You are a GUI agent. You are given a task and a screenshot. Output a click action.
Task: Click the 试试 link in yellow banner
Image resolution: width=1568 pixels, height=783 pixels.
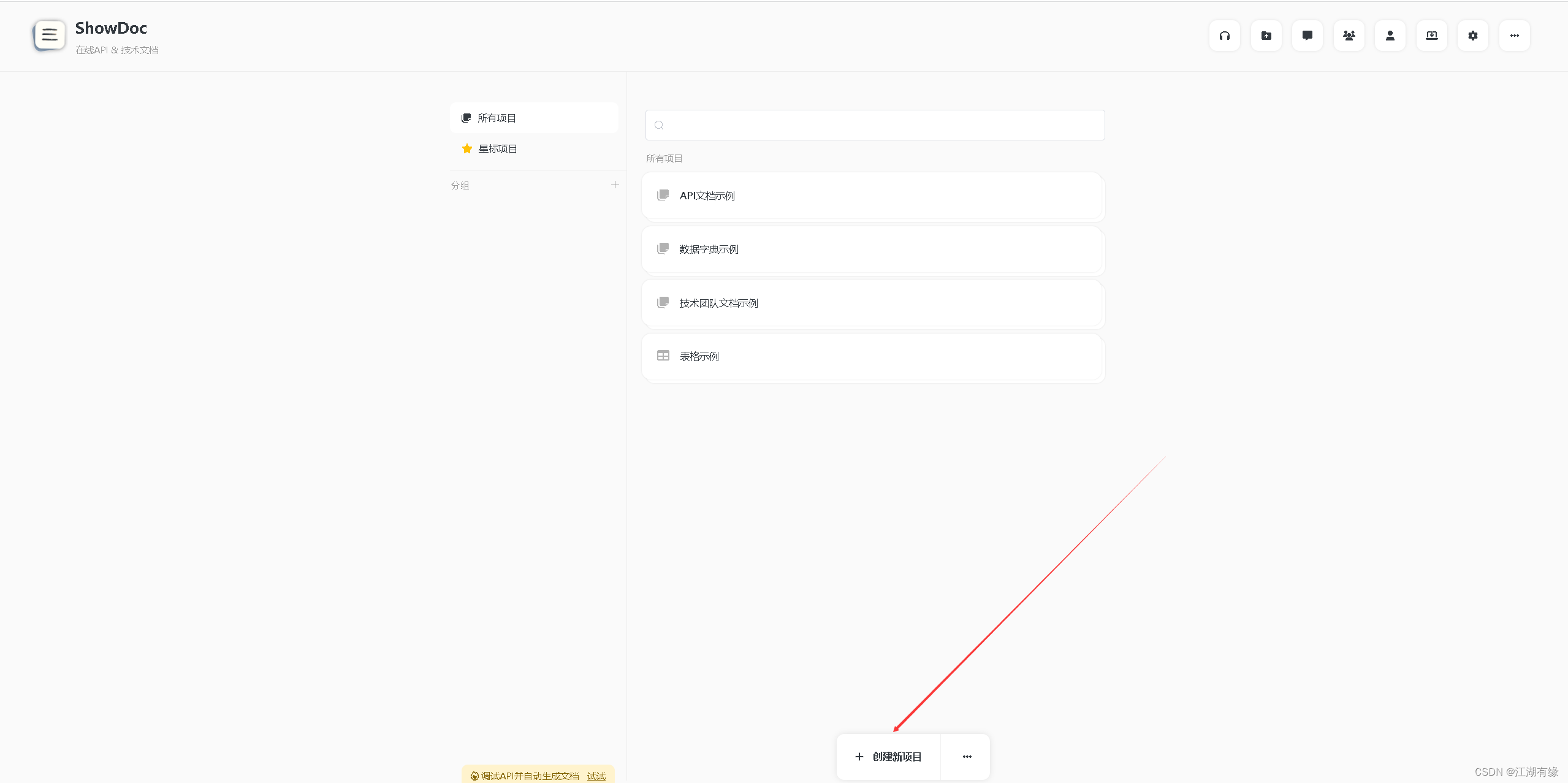[x=596, y=776]
